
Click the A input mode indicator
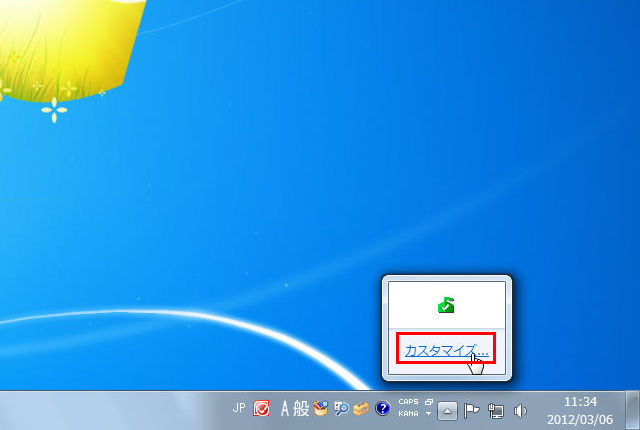pyautogui.click(x=285, y=408)
